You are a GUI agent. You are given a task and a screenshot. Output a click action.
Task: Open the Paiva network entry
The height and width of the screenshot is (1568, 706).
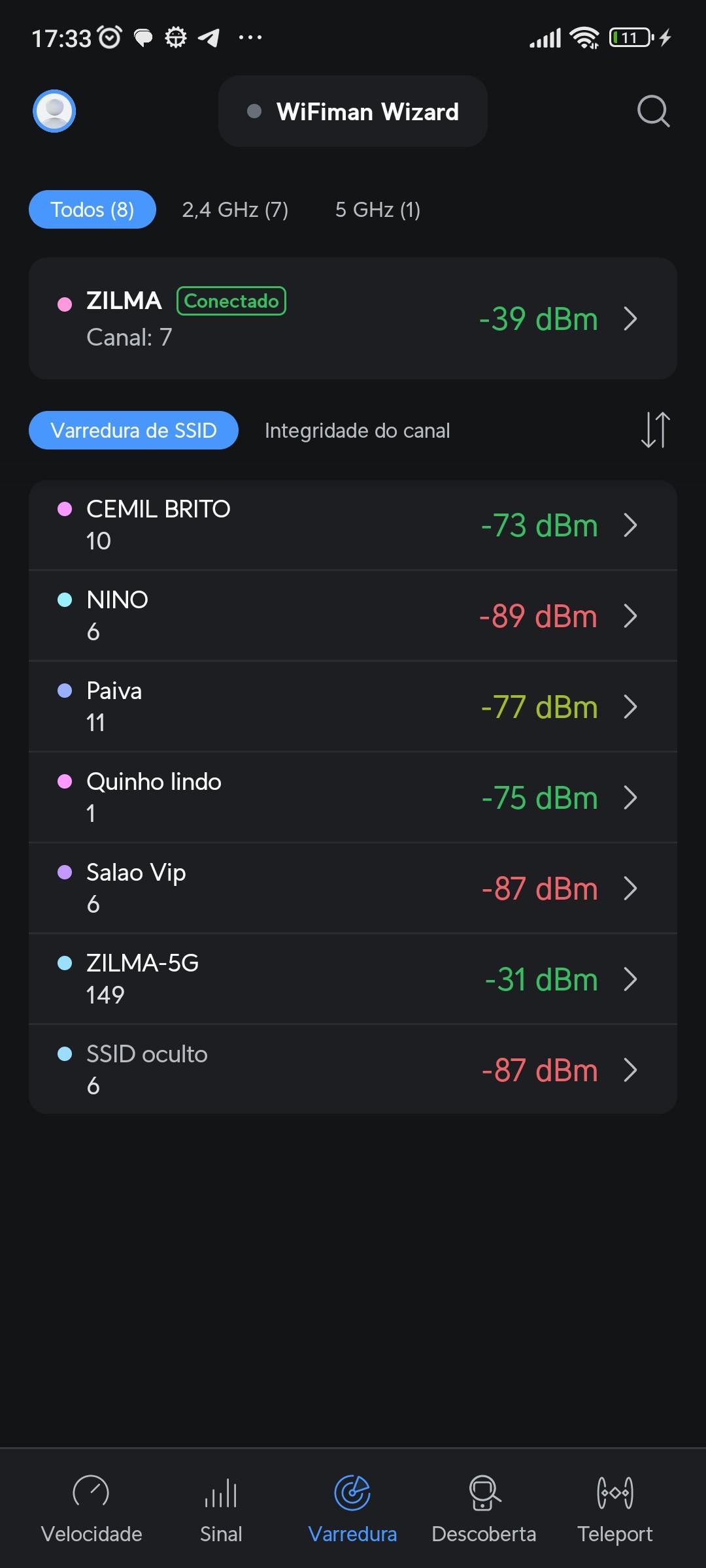[x=327, y=706]
